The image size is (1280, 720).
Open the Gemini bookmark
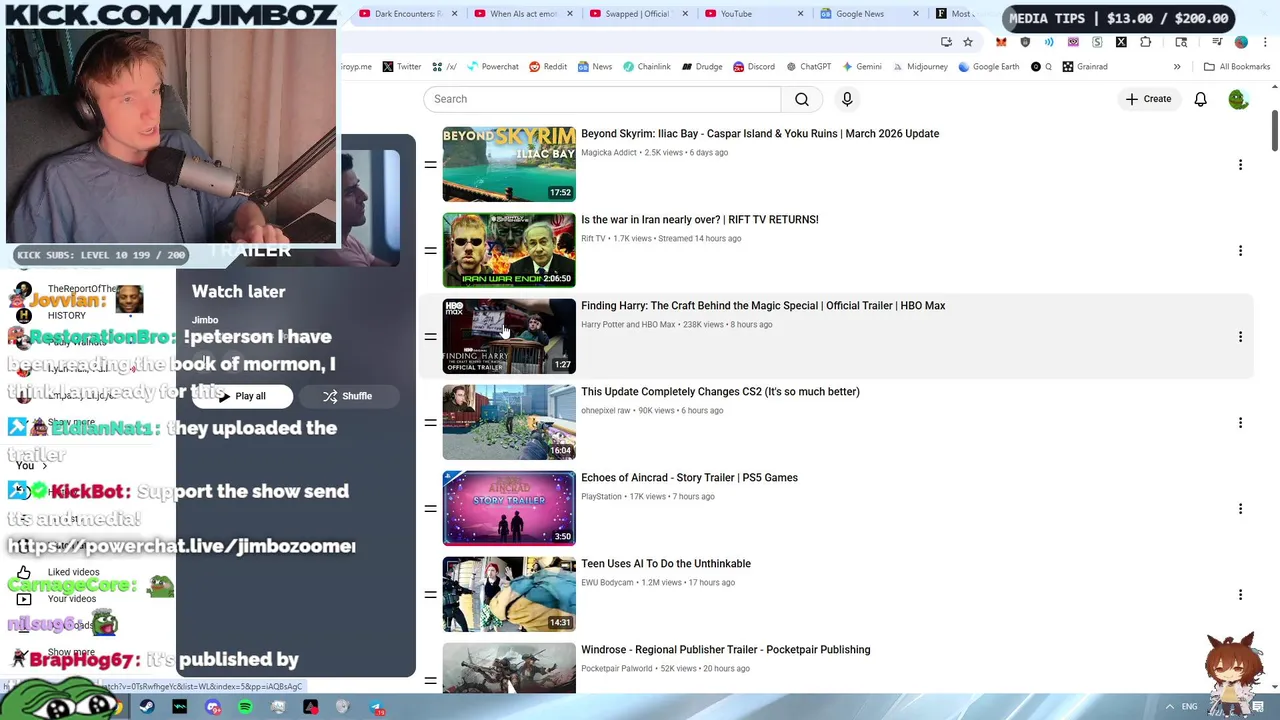tap(861, 67)
